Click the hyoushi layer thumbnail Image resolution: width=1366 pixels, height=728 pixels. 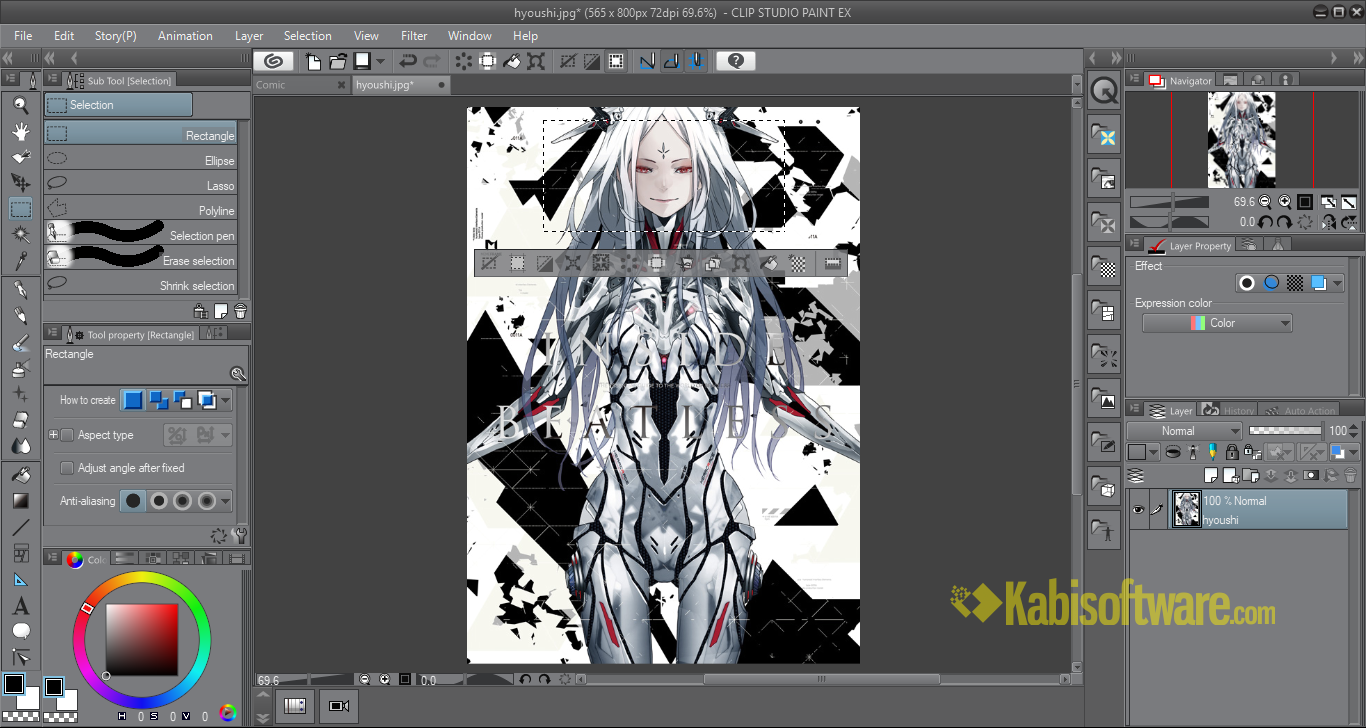(1186, 510)
